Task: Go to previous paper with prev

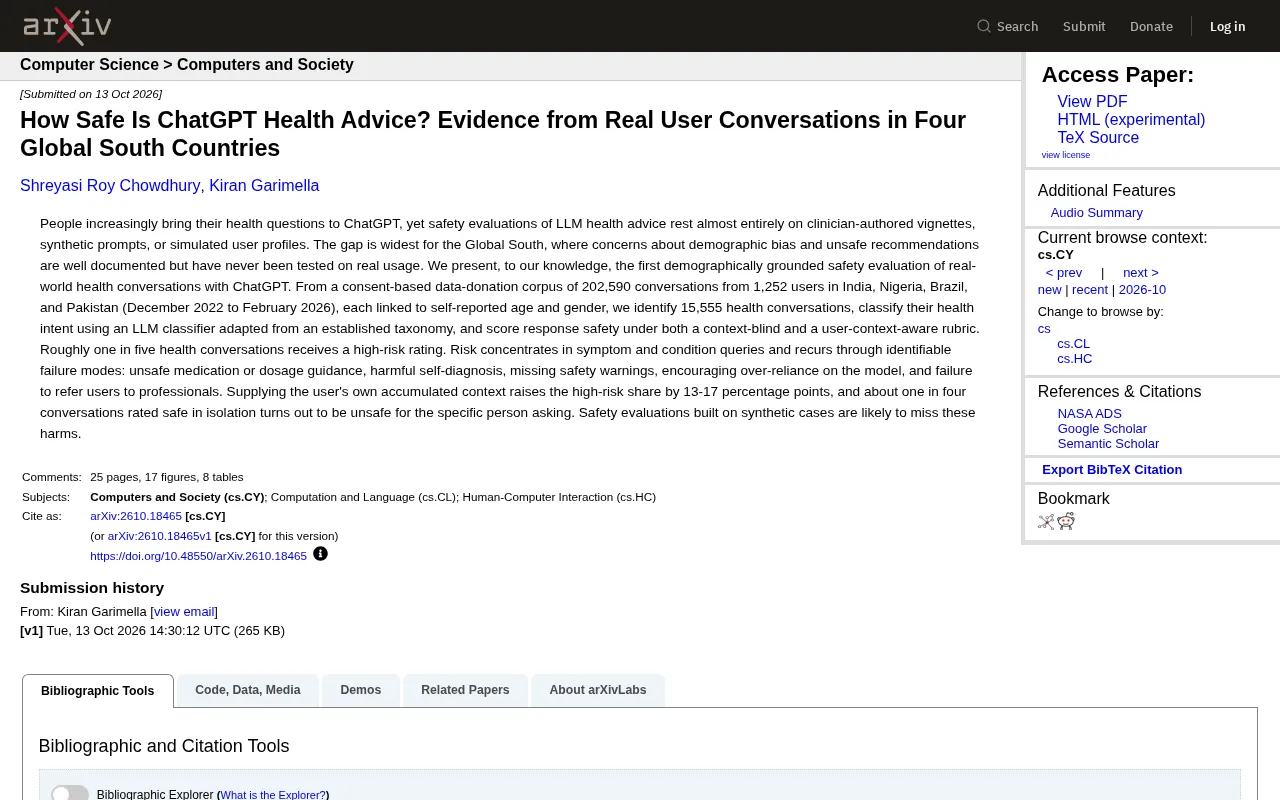Action: (x=1064, y=273)
